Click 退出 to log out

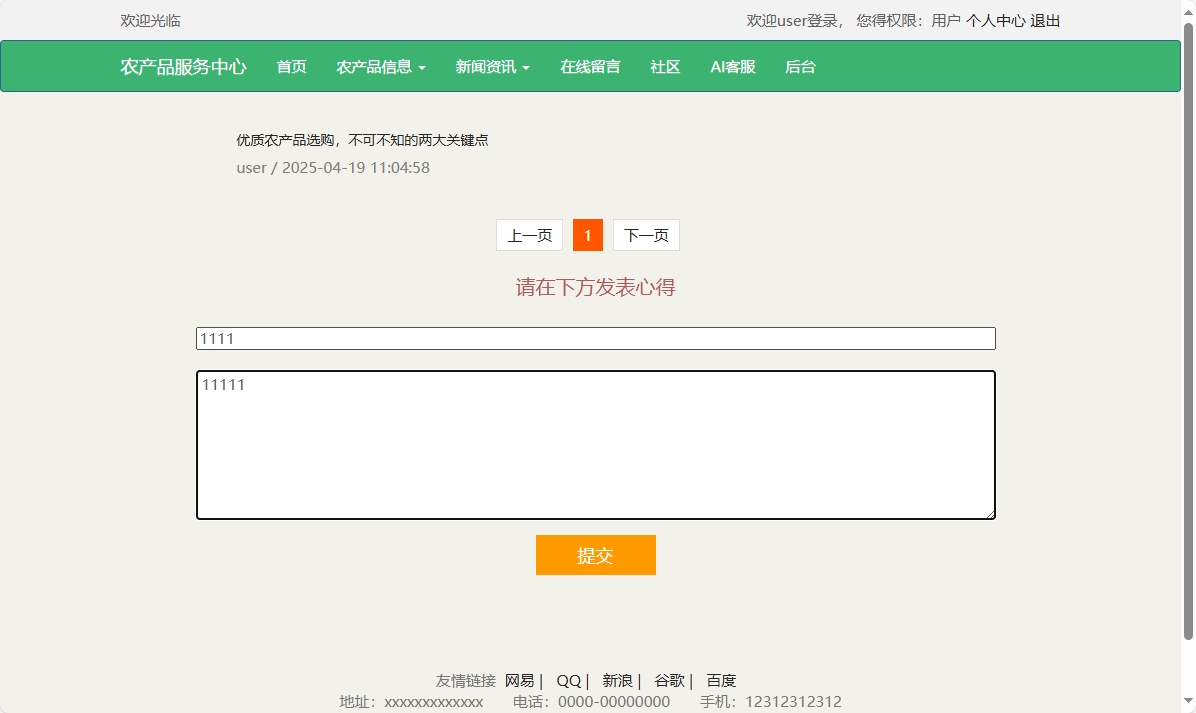pos(1047,20)
